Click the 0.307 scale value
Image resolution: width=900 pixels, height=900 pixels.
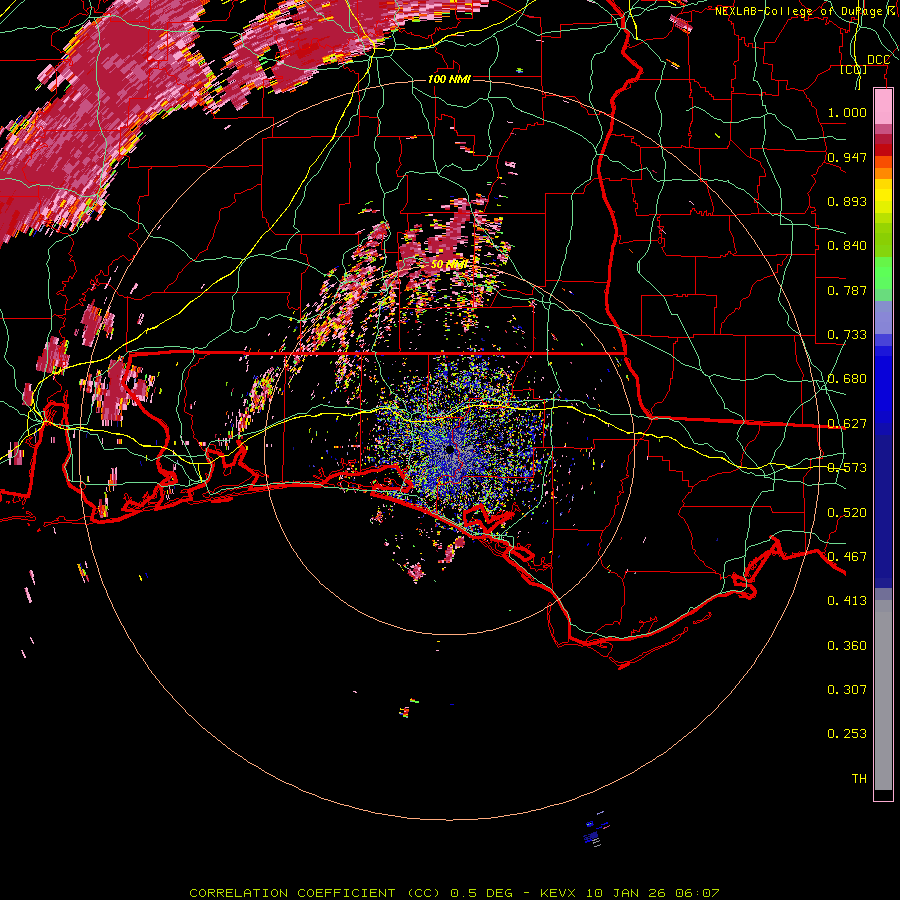847,690
